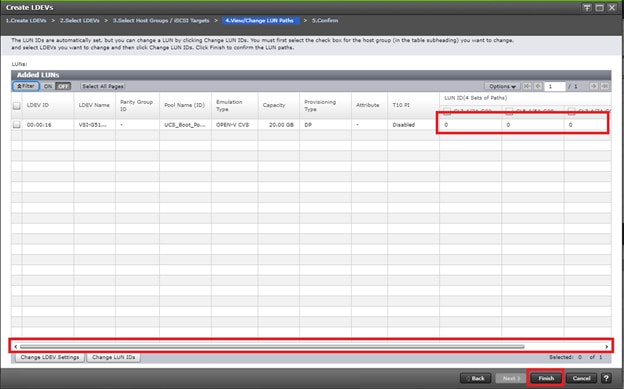624x389 pixels.
Task: Sort by T10 PI column header
Action: (413, 105)
